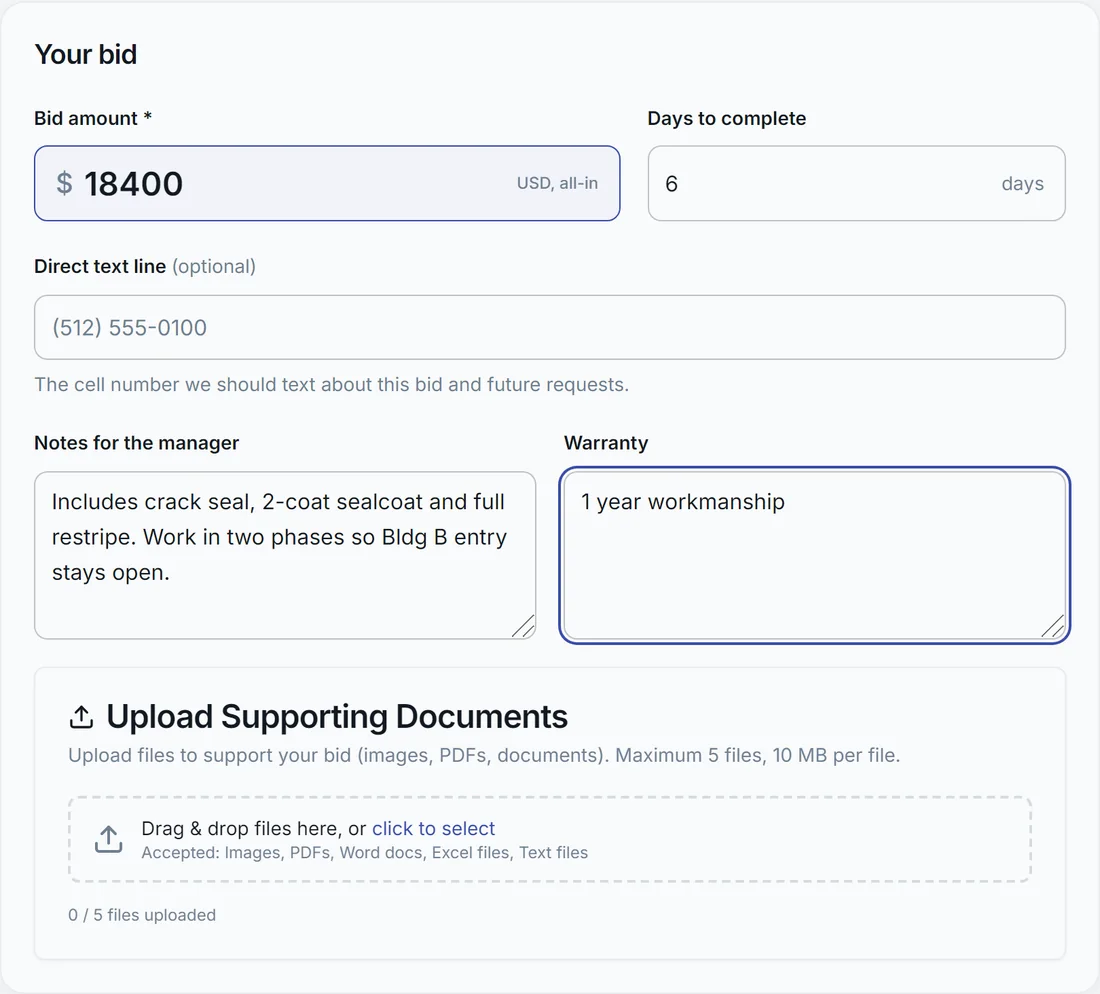Open file picker via 'click to select' link
Image resolution: width=1100 pixels, height=994 pixels.
pyautogui.click(x=434, y=828)
